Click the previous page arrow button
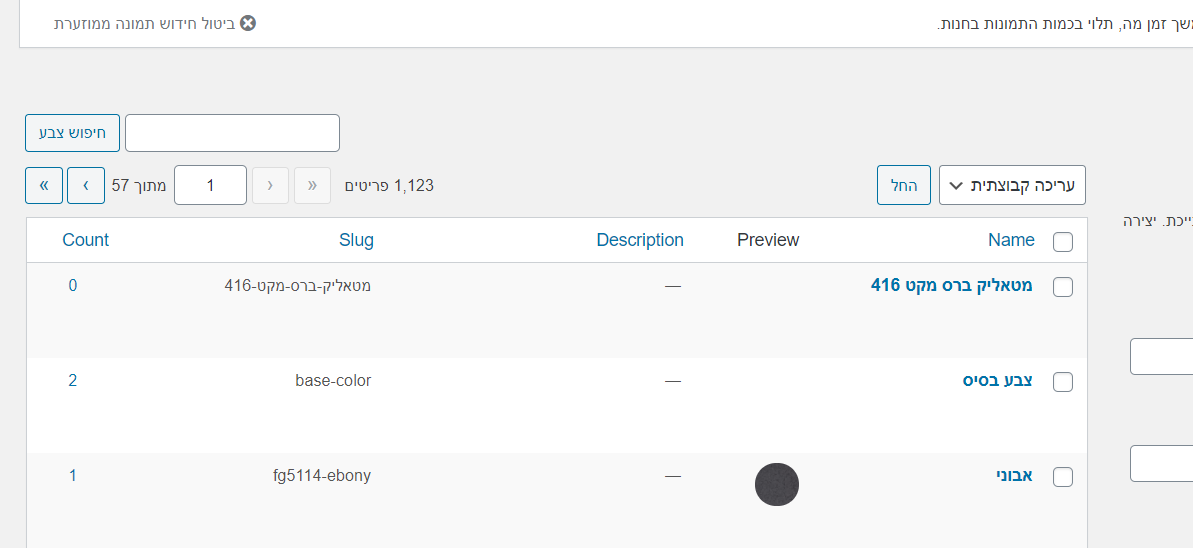The width and height of the screenshot is (1193, 548). click(x=270, y=185)
